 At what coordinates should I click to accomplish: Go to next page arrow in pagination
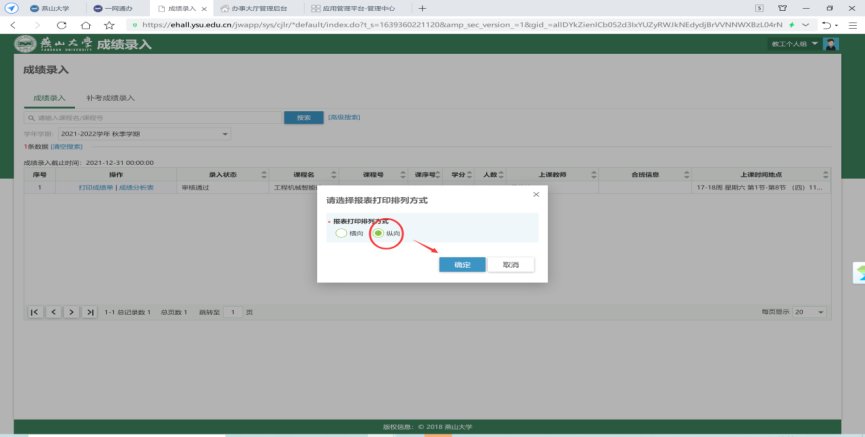(x=72, y=312)
